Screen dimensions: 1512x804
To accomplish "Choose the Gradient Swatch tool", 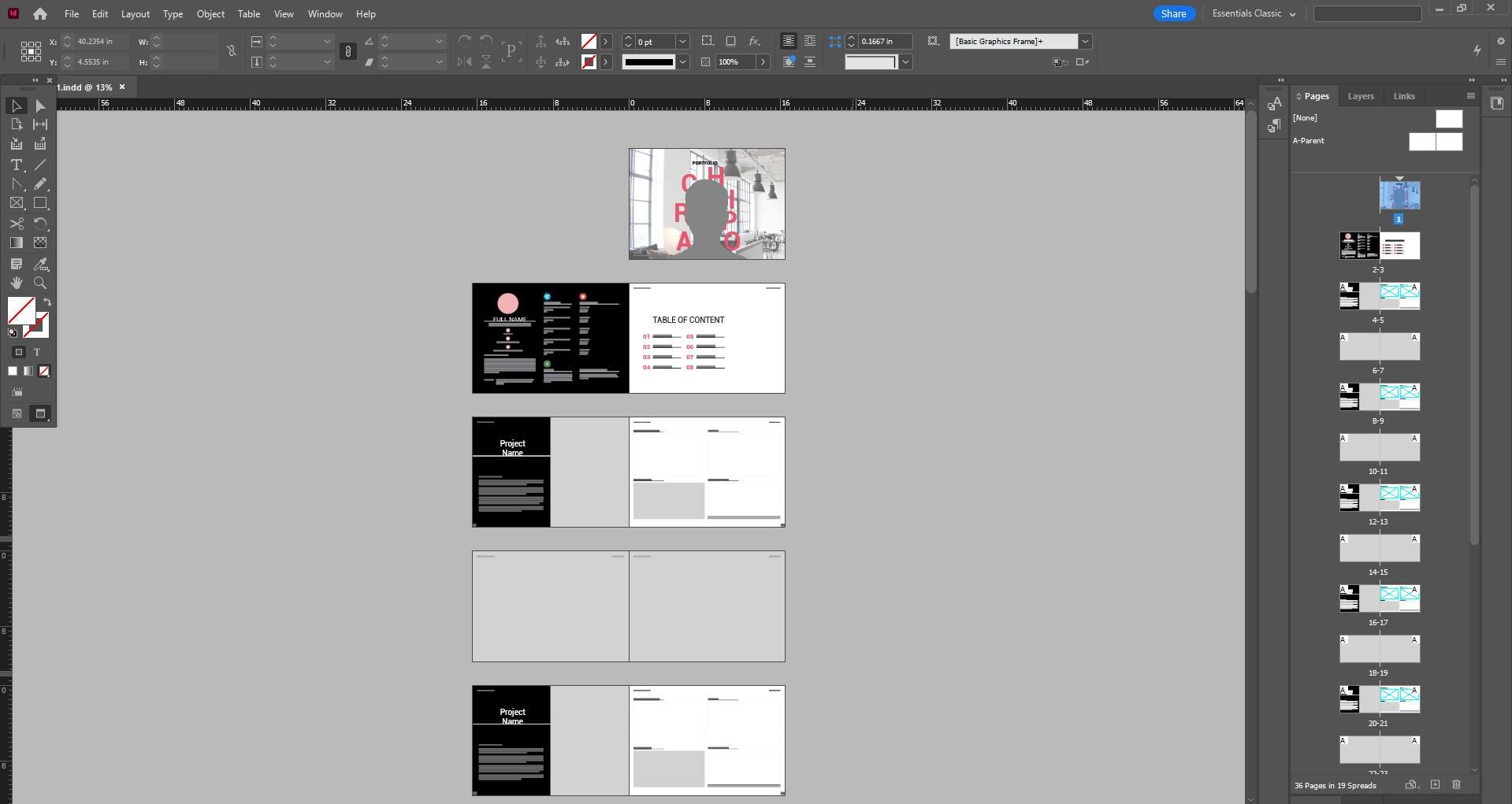I will pyautogui.click(x=16, y=243).
